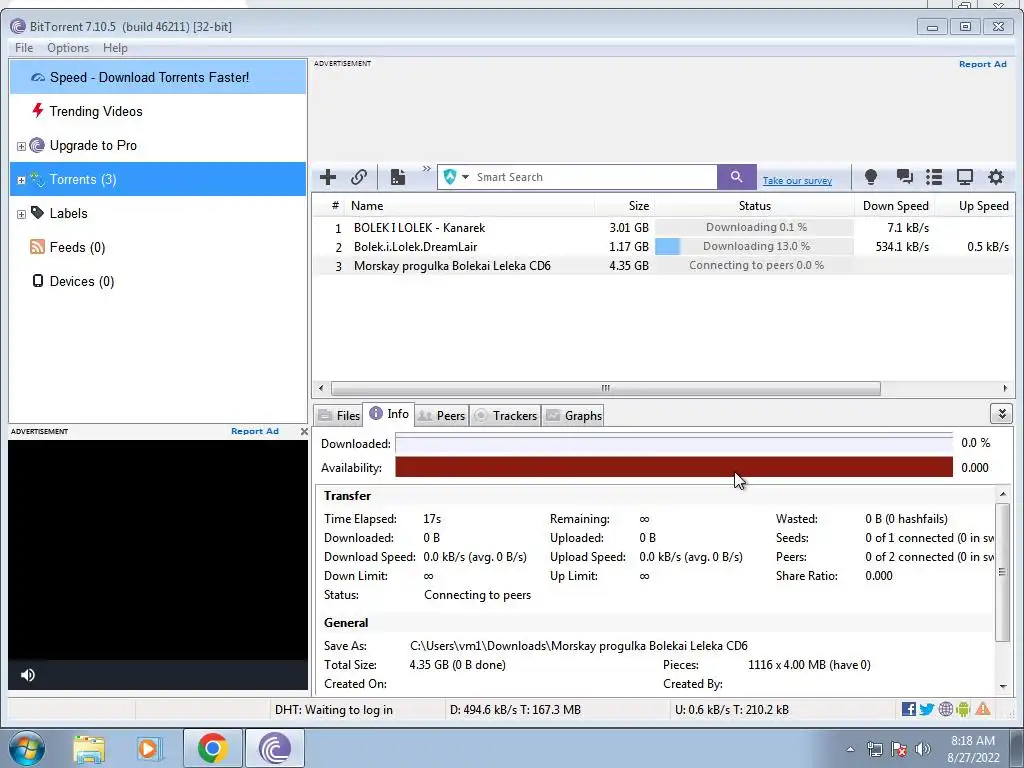The width and height of the screenshot is (1024, 768).
Task: Click the Add Torrent plus icon
Action: [x=328, y=177]
